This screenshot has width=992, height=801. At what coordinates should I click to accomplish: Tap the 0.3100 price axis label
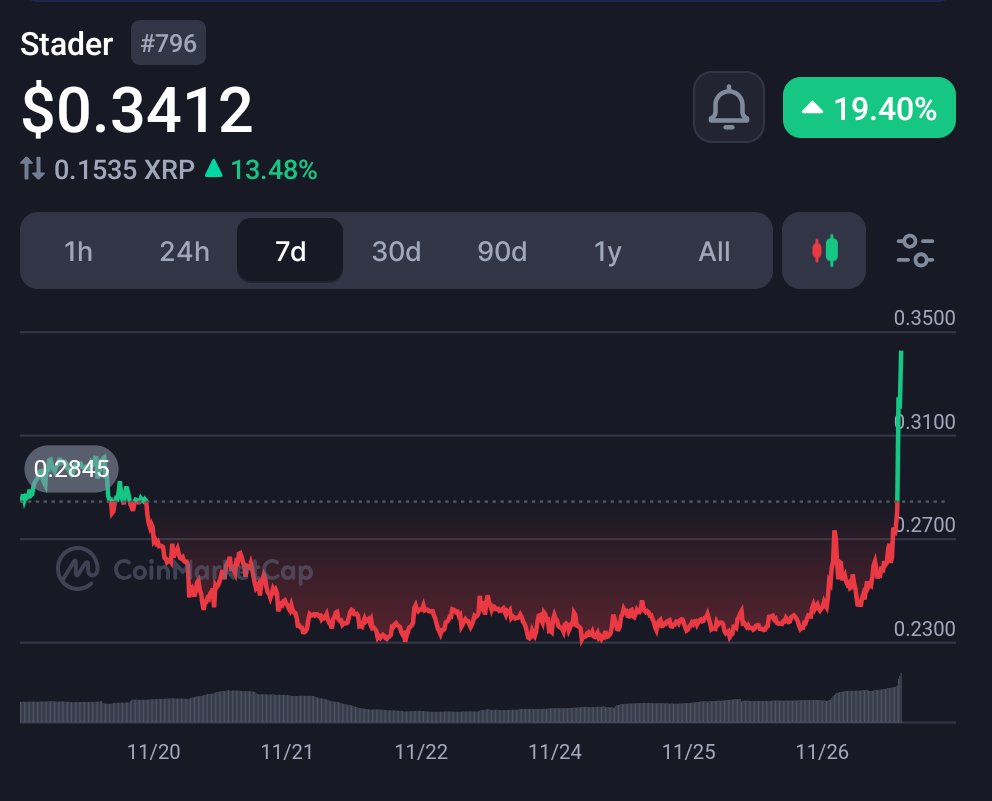click(924, 421)
